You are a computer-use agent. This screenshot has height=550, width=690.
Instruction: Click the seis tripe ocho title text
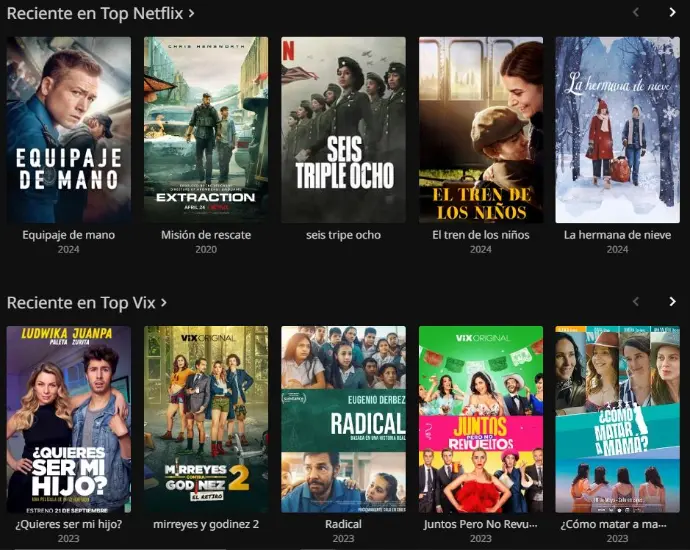tap(343, 235)
